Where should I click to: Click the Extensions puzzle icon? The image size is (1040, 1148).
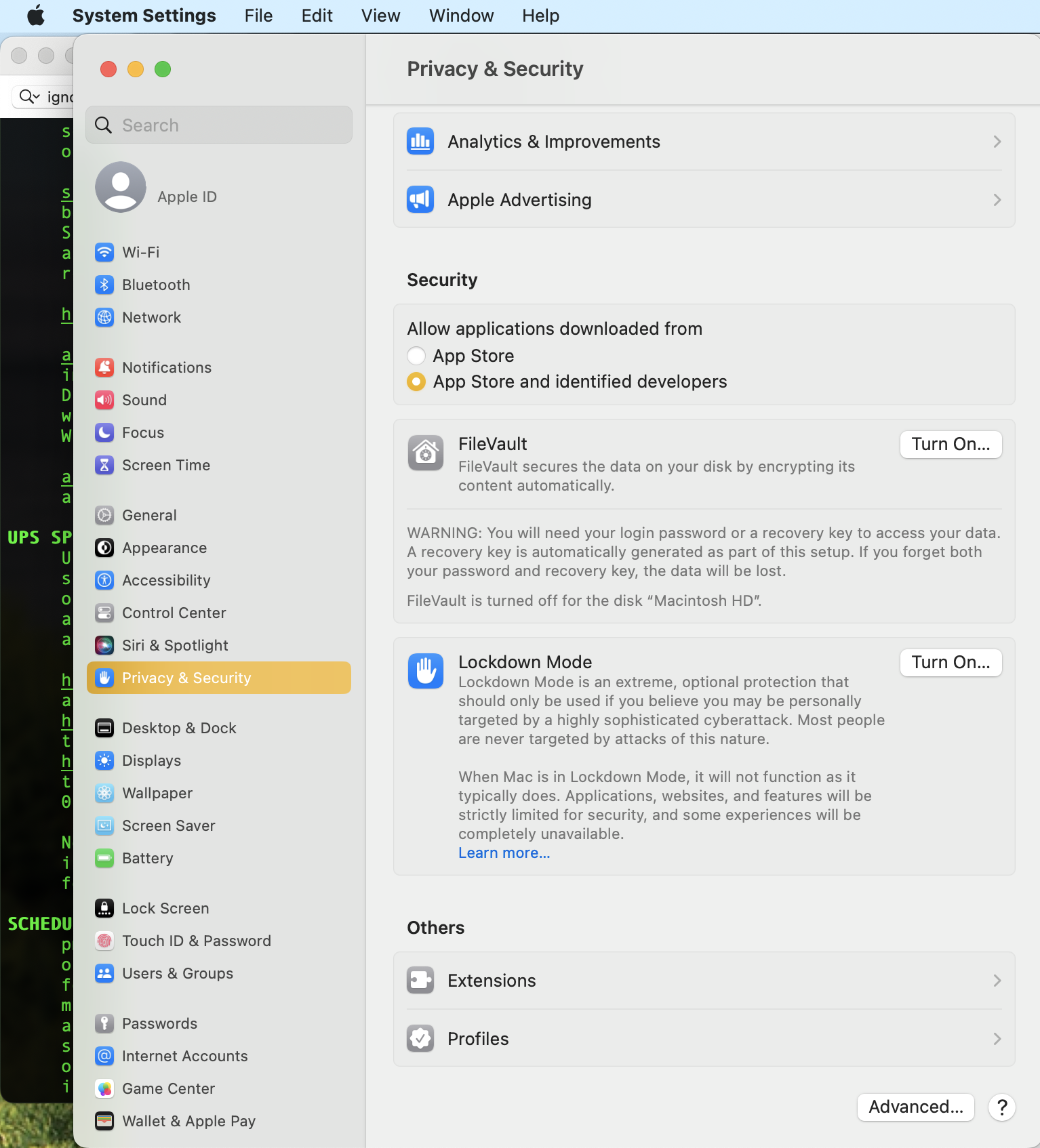420,981
